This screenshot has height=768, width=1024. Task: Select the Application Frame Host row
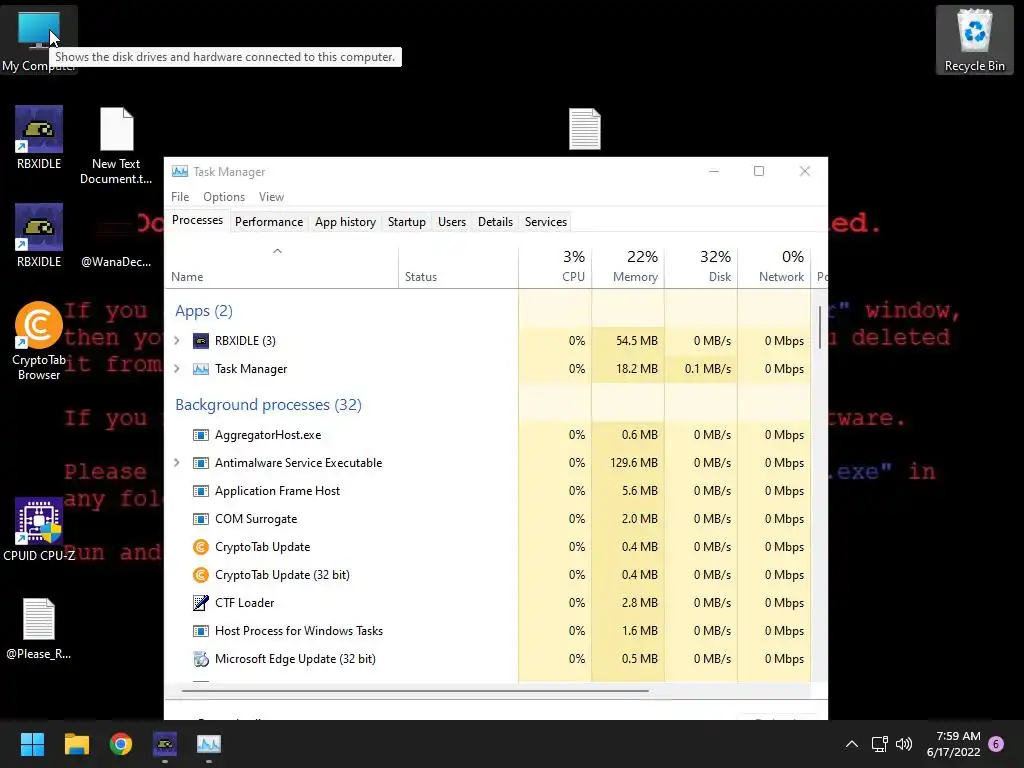(x=488, y=491)
